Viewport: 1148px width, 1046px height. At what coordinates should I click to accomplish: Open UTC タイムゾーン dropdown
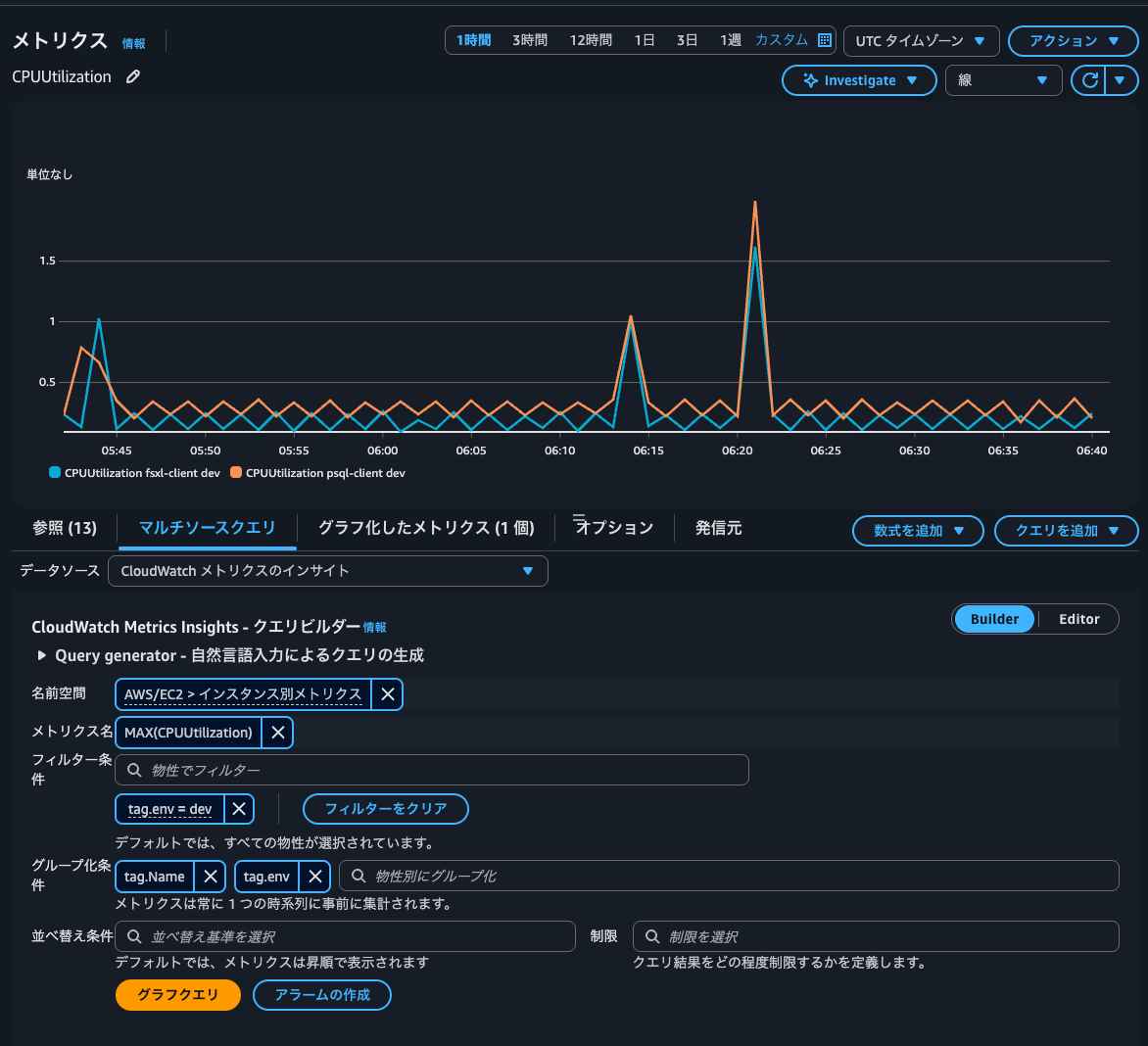tap(921, 41)
